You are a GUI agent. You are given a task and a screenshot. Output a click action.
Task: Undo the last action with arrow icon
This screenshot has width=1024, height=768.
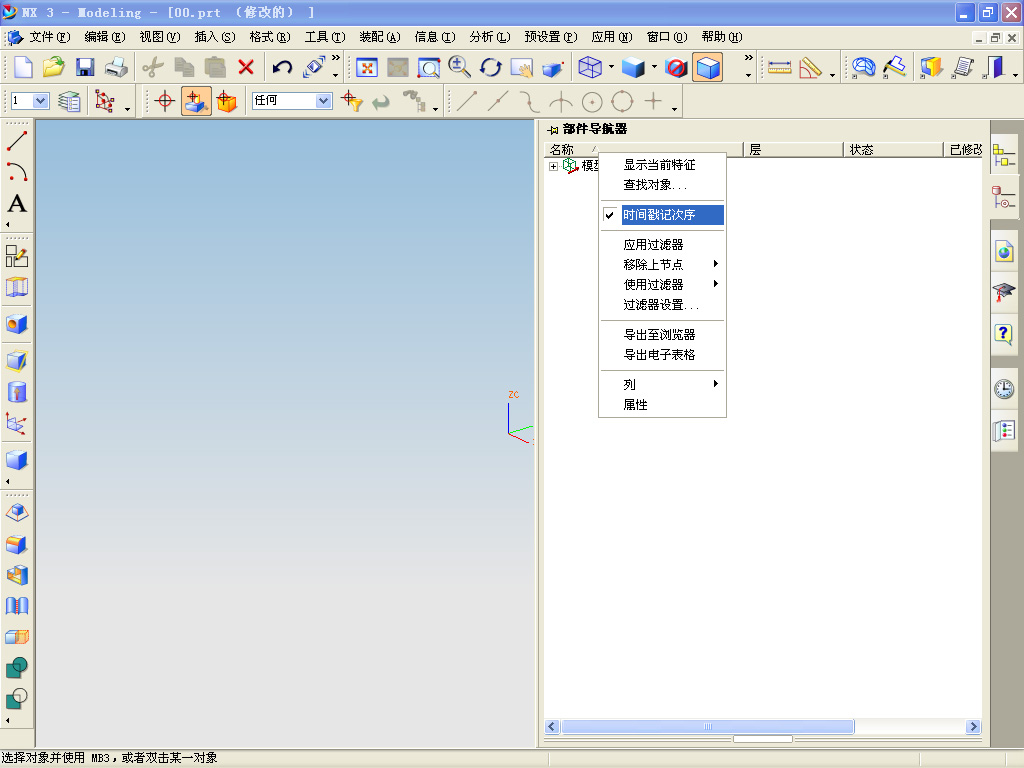pos(282,67)
